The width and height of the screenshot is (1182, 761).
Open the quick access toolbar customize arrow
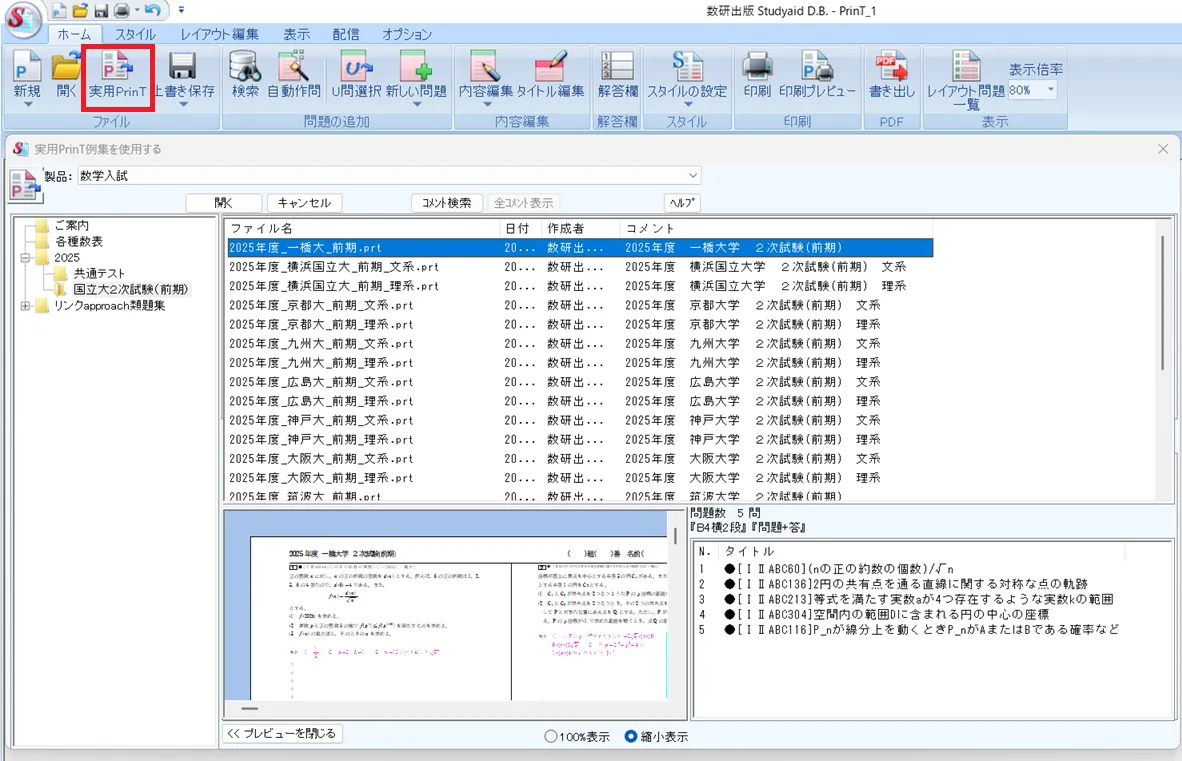(x=181, y=11)
